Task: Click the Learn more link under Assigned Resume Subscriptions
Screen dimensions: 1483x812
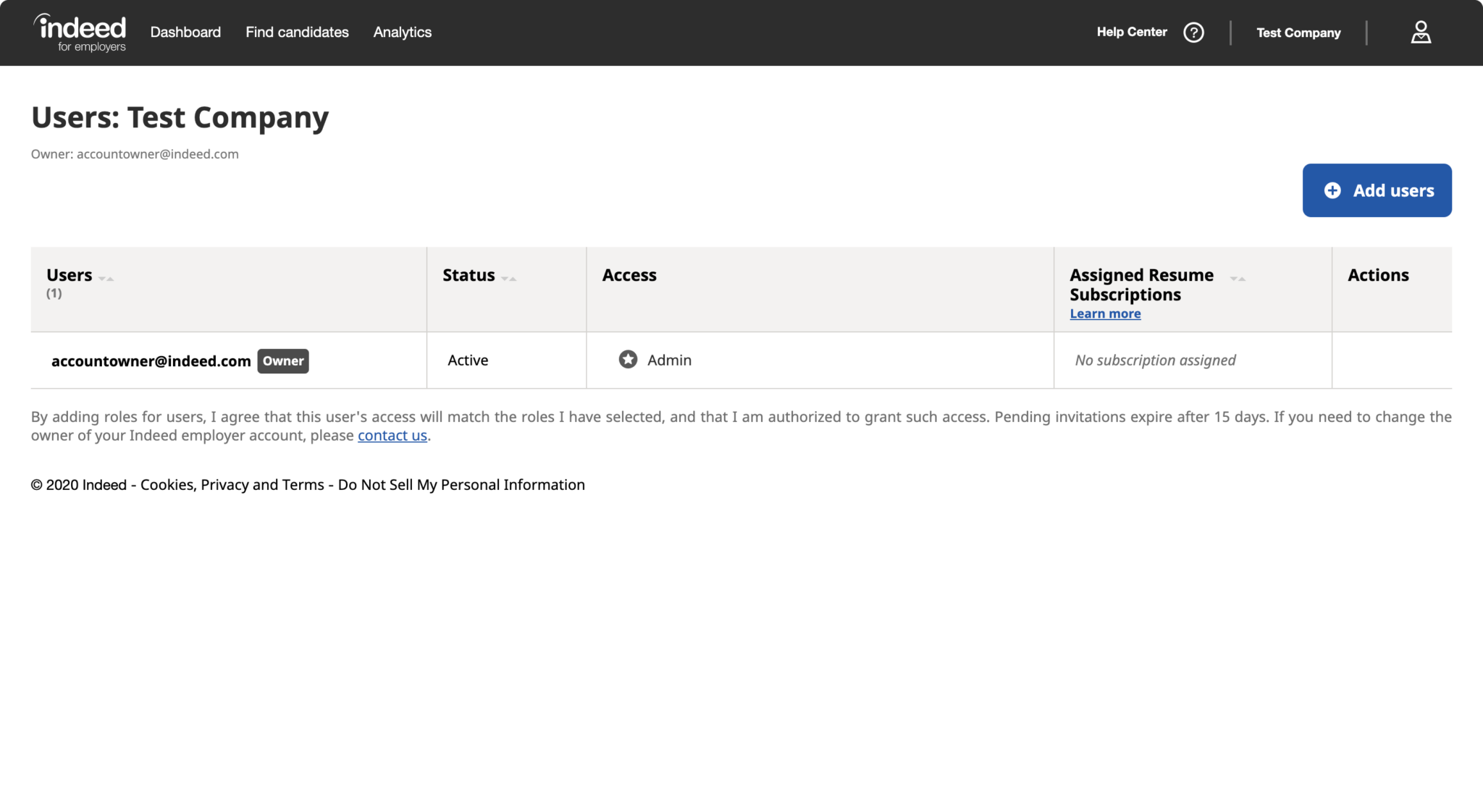Action: coord(1104,313)
